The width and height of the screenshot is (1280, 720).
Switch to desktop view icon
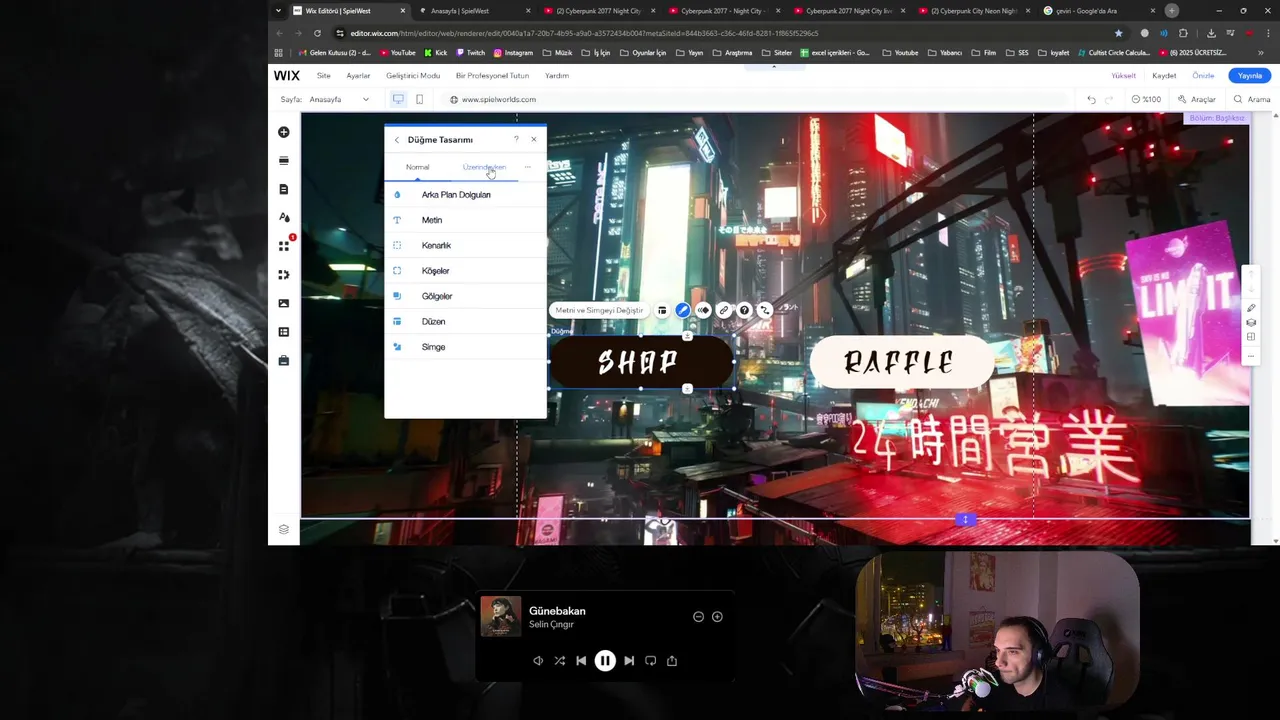tap(398, 99)
